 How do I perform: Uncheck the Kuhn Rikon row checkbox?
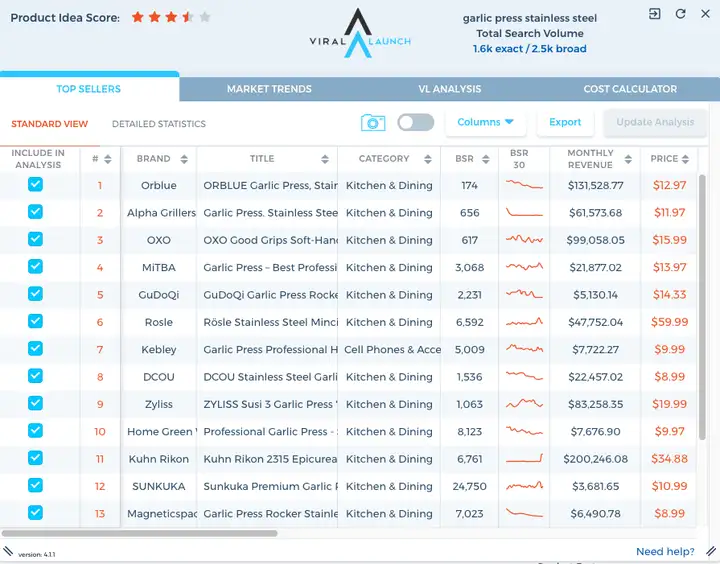pos(35,458)
